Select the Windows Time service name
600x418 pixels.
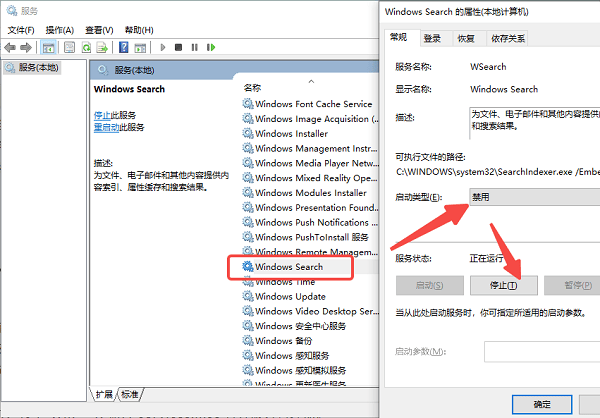pyautogui.click(x=285, y=282)
